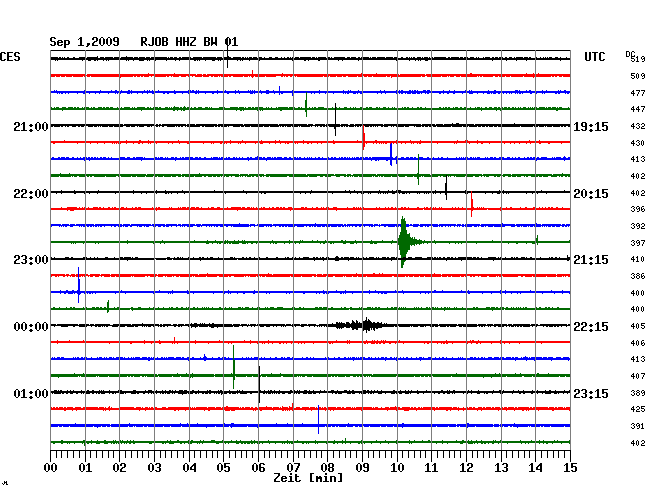
Task: Click the DC value "430"
Action: point(638,143)
